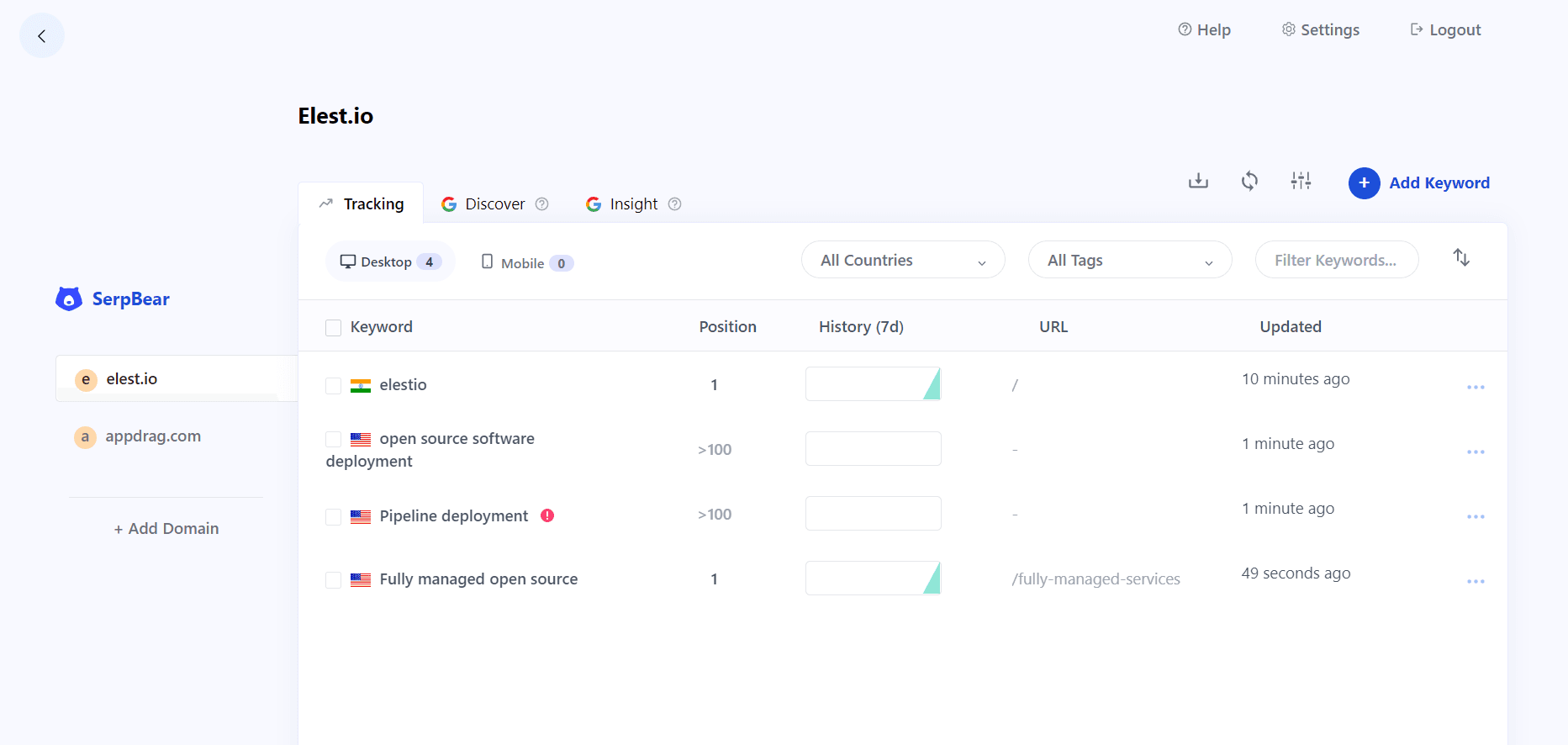The width and height of the screenshot is (1568, 745).
Task: Open Help from the top bar
Action: pos(1204,30)
